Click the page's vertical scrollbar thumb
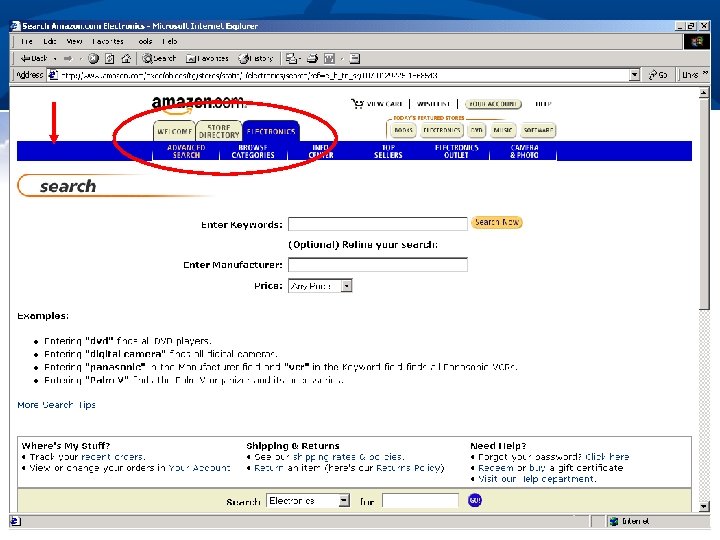 pos(704,204)
